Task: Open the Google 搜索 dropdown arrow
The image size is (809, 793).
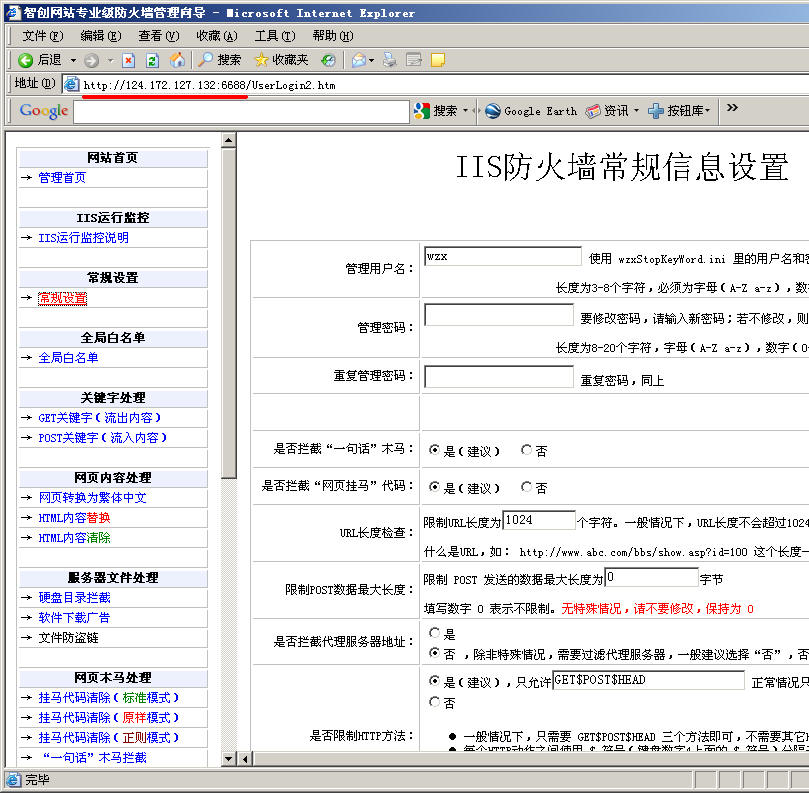Action: point(465,110)
